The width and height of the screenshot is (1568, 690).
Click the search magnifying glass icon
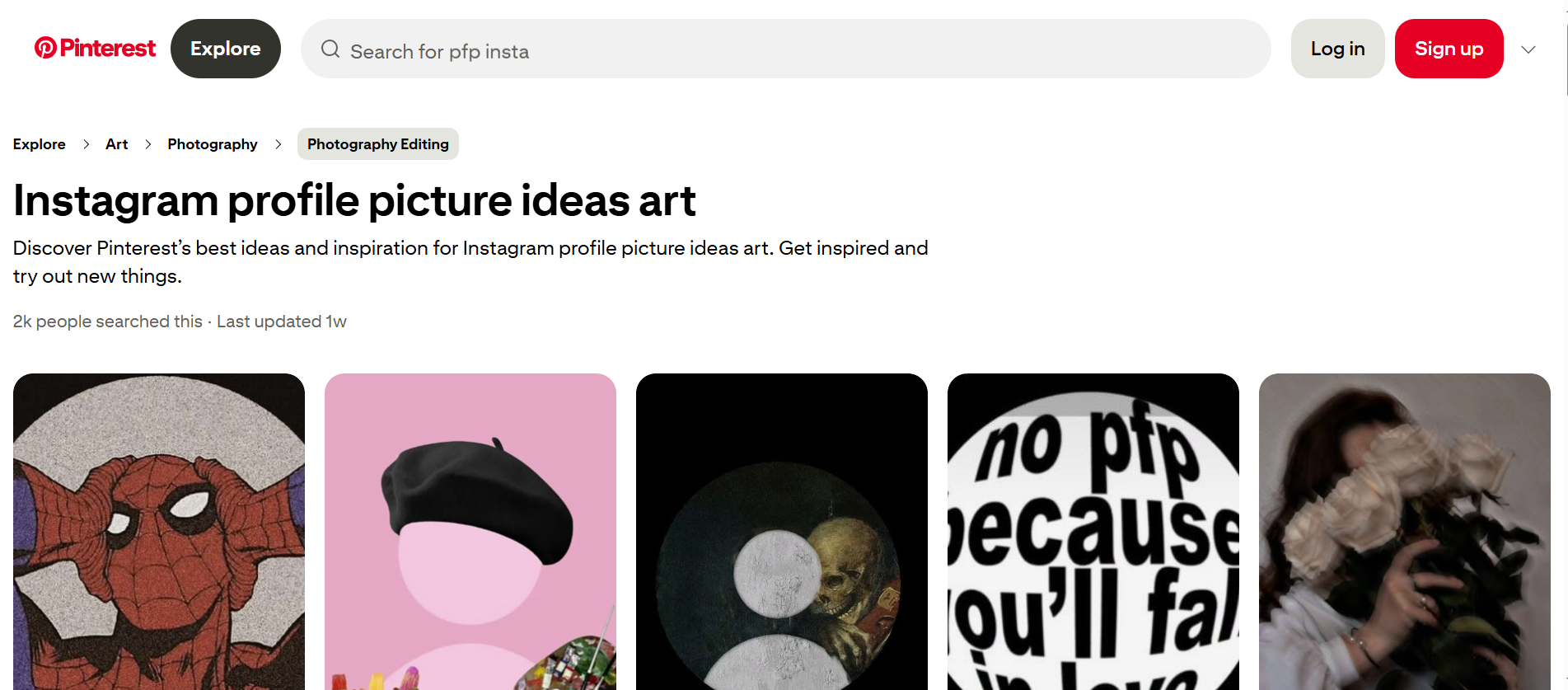[x=330, y=49]
